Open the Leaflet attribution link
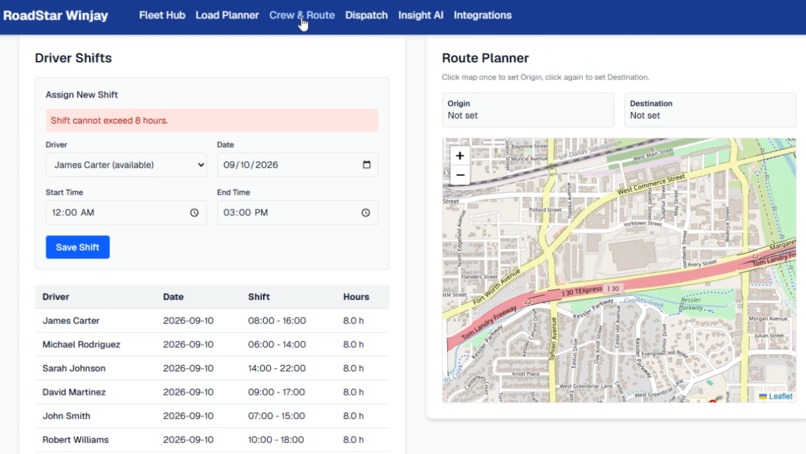This screenshot has width=806, height=454. [780, 396]
